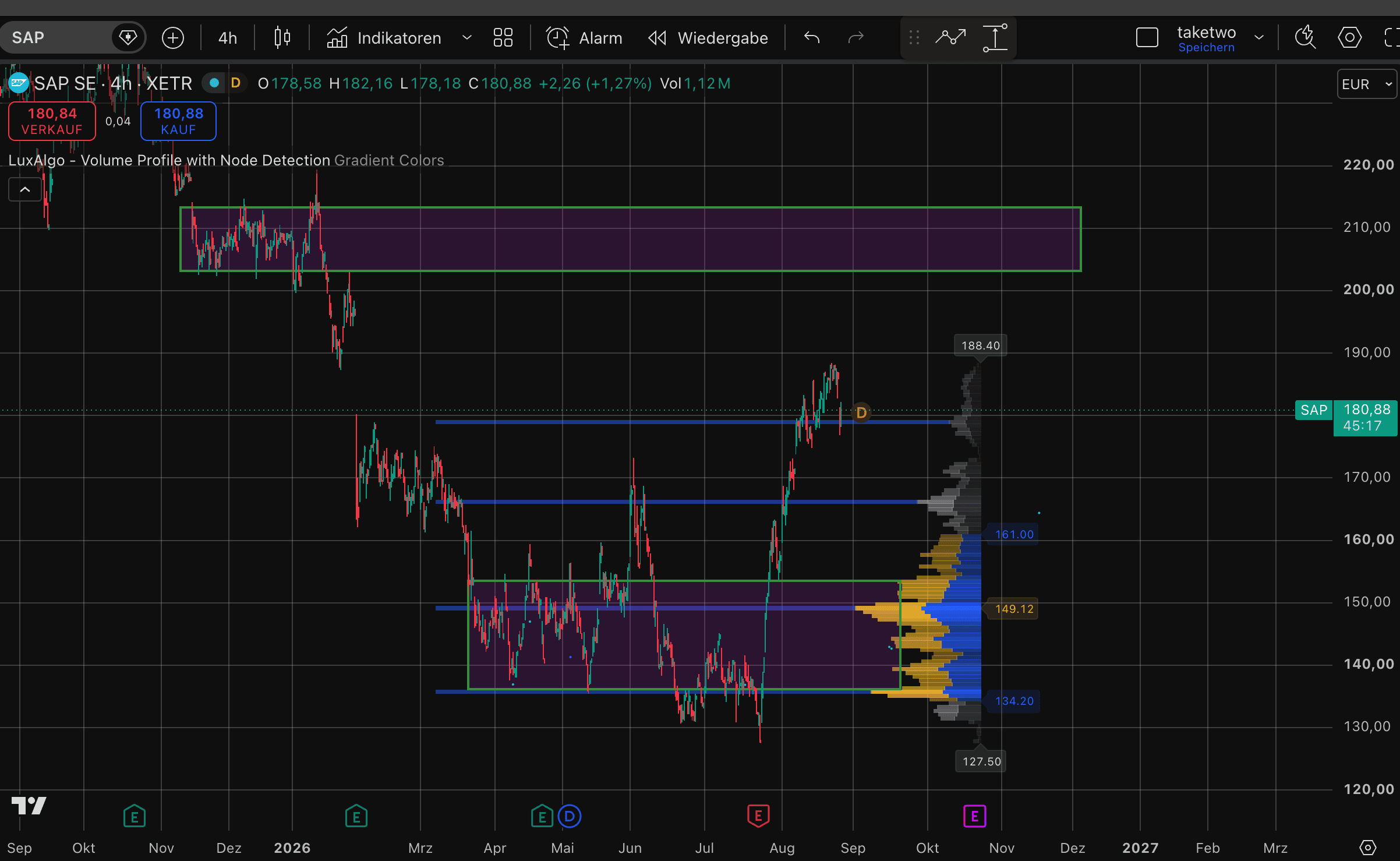Open chart settings hexagon icon

pos(1349,38)
